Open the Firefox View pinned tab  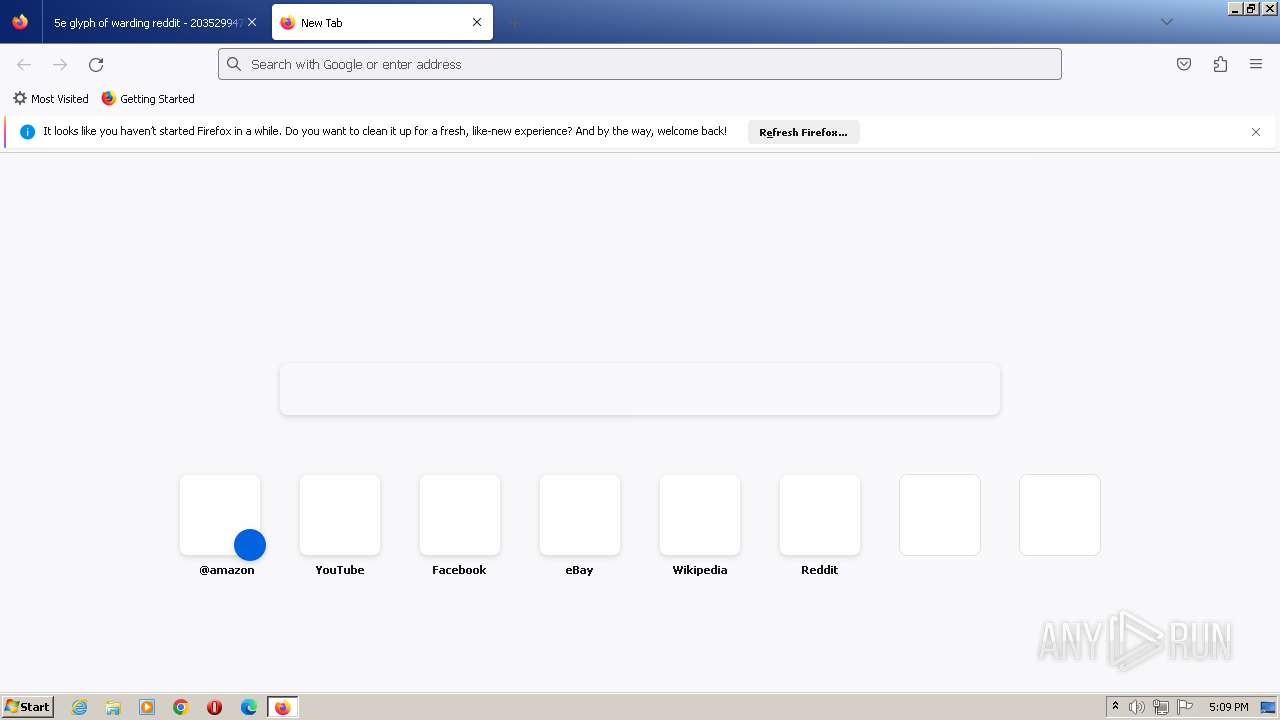(x=20, y=22)
